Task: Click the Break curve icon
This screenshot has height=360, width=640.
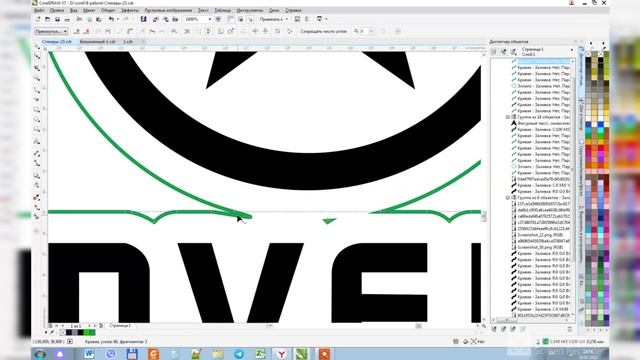Action: pos(108,31)
